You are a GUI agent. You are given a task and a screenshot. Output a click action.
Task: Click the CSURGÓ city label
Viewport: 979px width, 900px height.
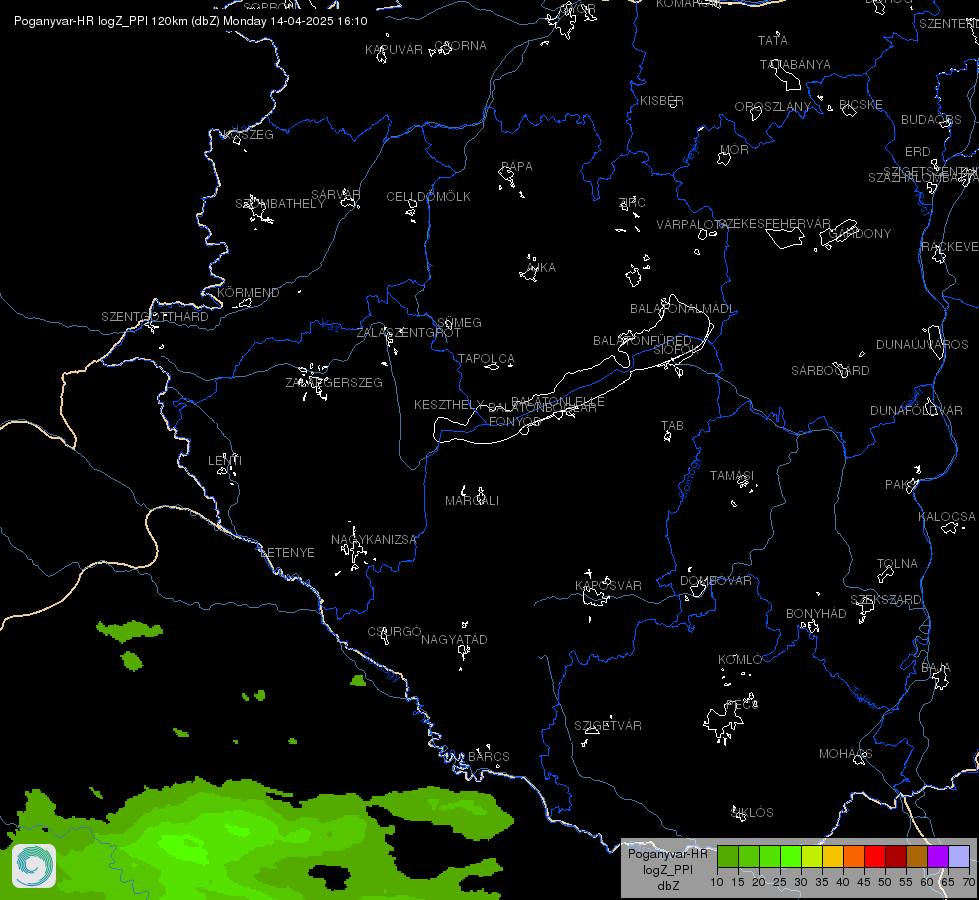point(394,631)
